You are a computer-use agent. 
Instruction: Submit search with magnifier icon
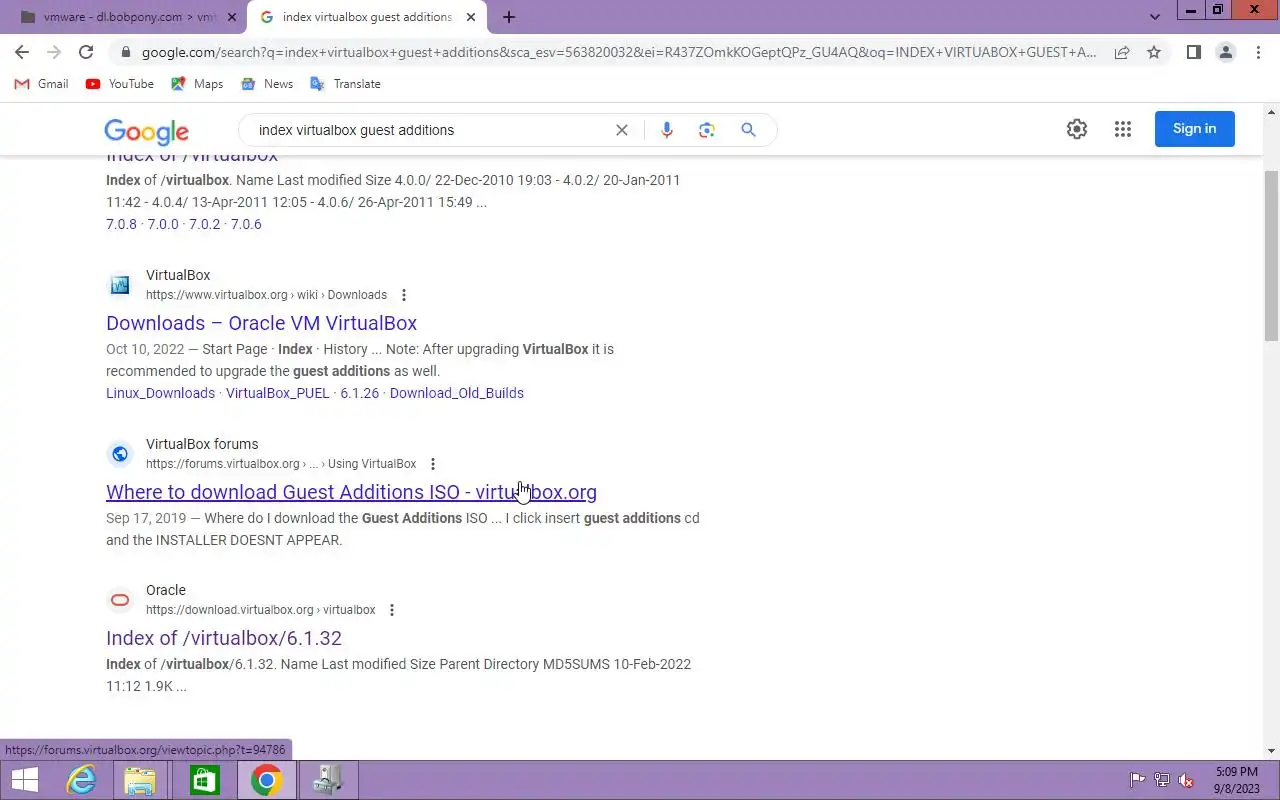[748, 130]
